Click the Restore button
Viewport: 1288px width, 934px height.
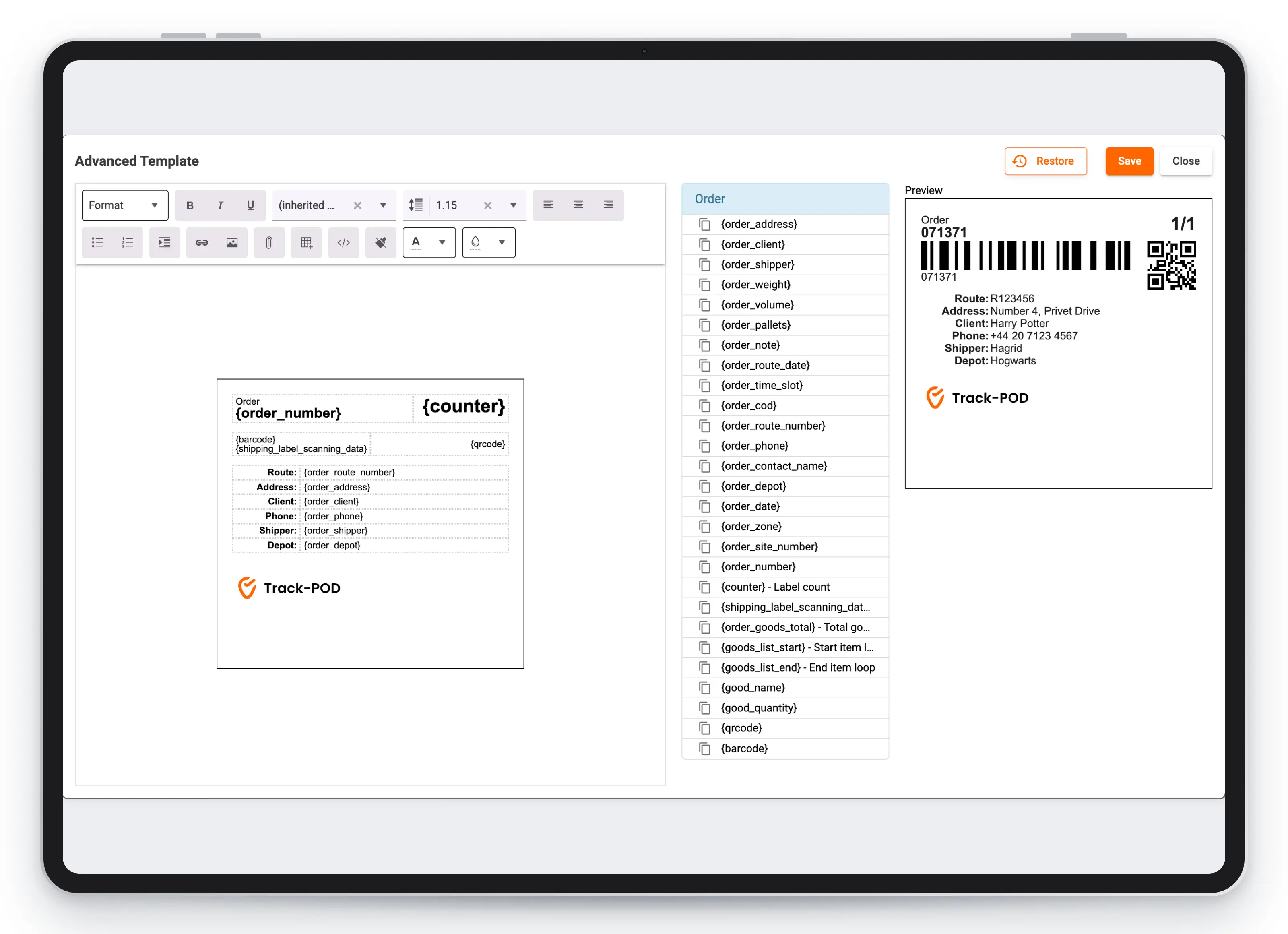(1046, 161)
